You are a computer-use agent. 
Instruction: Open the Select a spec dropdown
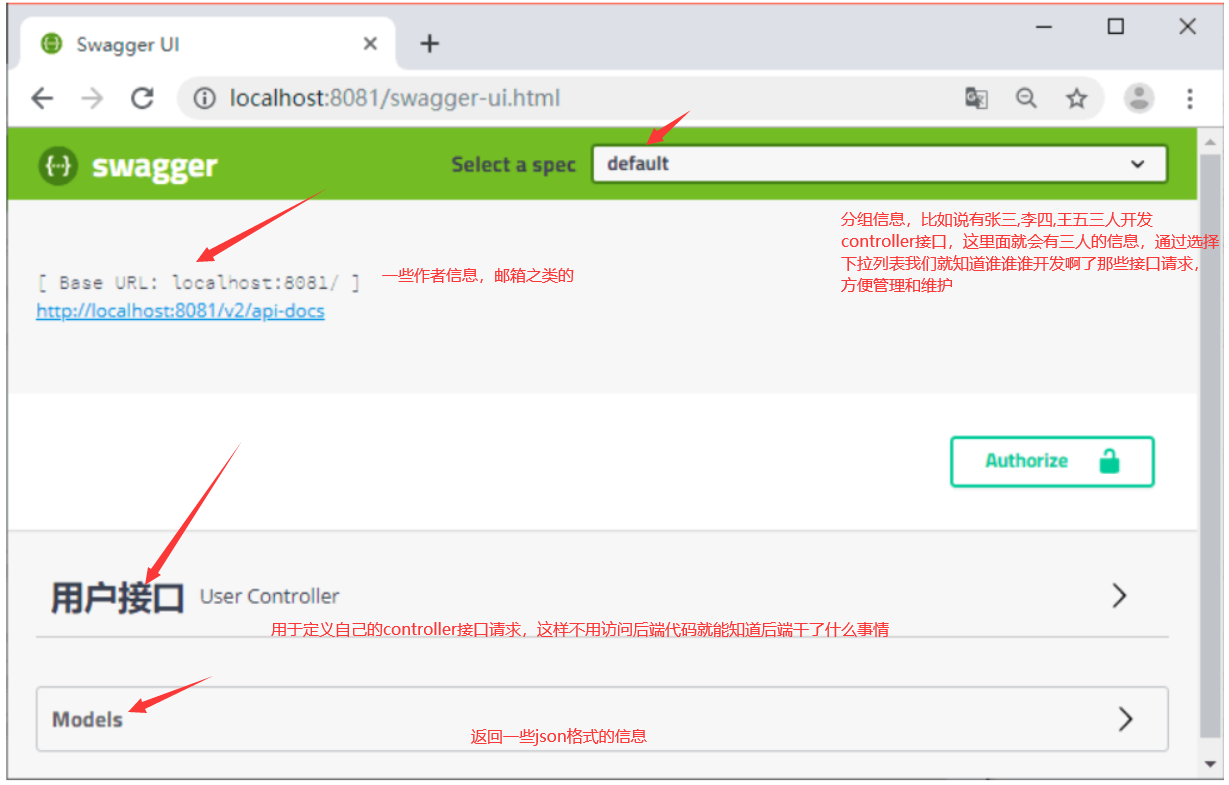(x=879, y=164)
